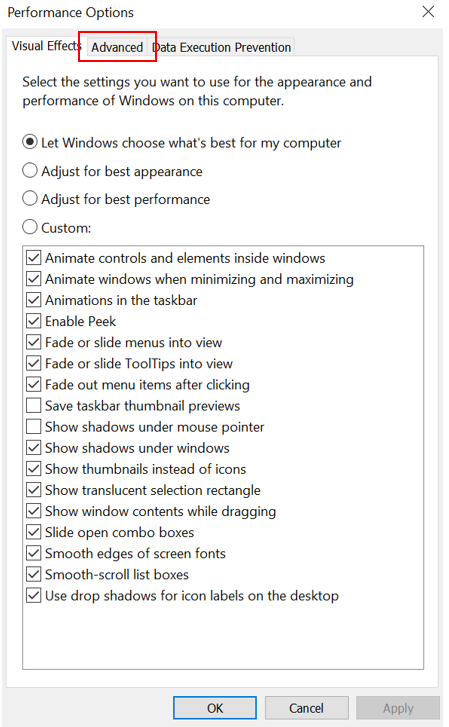This screenshot has width=449, height=727.
Task: Toggle Show window contents while dragging
Action: pyautogui.click(x=34, y=511)
